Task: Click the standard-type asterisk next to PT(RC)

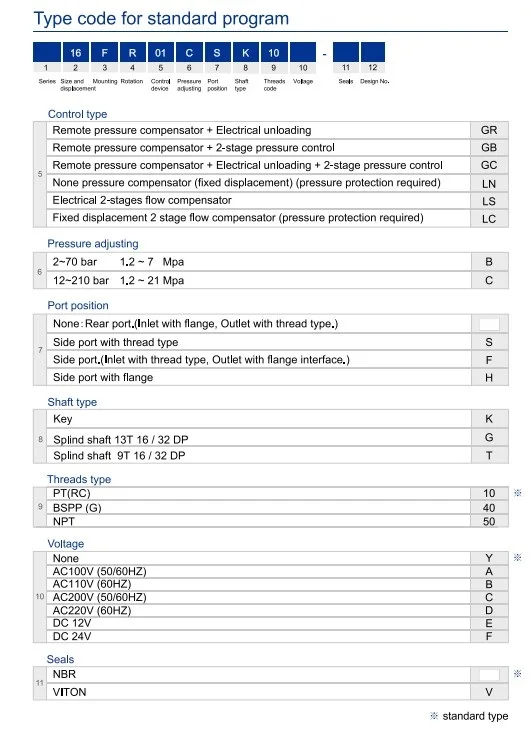Action: 518,493
